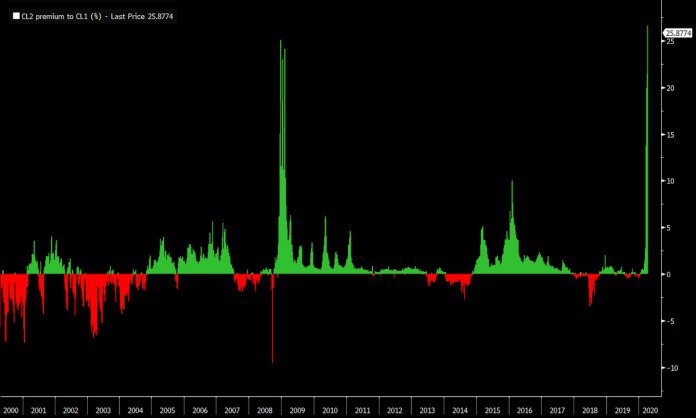Click the 10 value axis label
The width and height of the screenshot is (696, 418).
click(x=670, y=181)
